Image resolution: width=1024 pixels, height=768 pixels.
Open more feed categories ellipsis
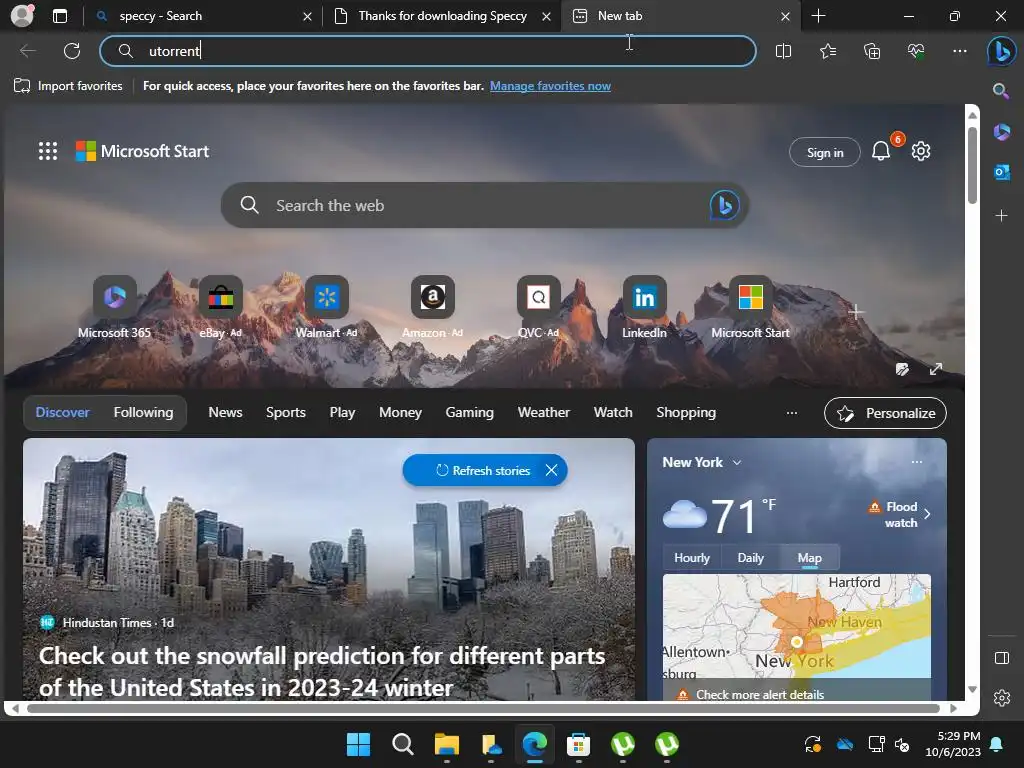(792, 413)
